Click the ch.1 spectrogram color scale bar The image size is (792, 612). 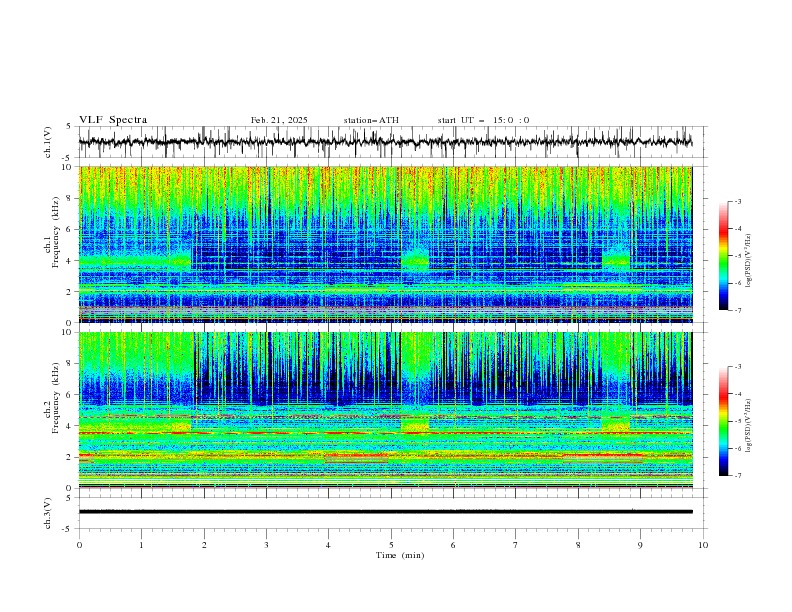pos(723,256)
